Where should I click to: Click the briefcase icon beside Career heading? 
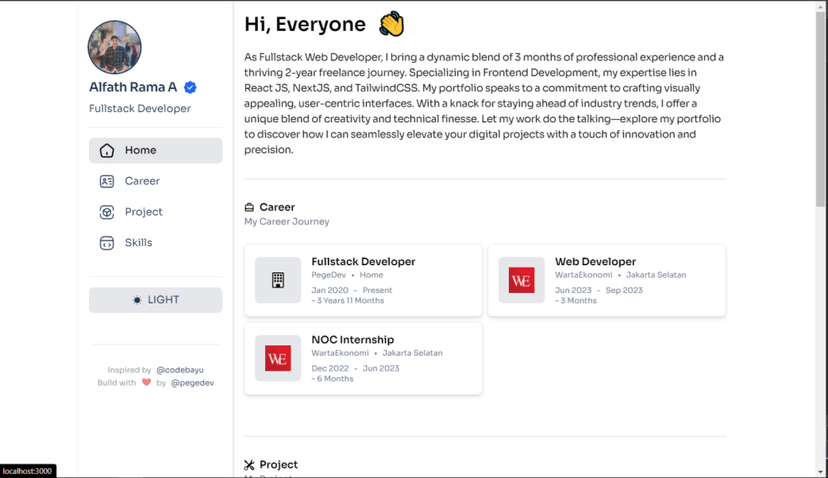tap(249, 207)
